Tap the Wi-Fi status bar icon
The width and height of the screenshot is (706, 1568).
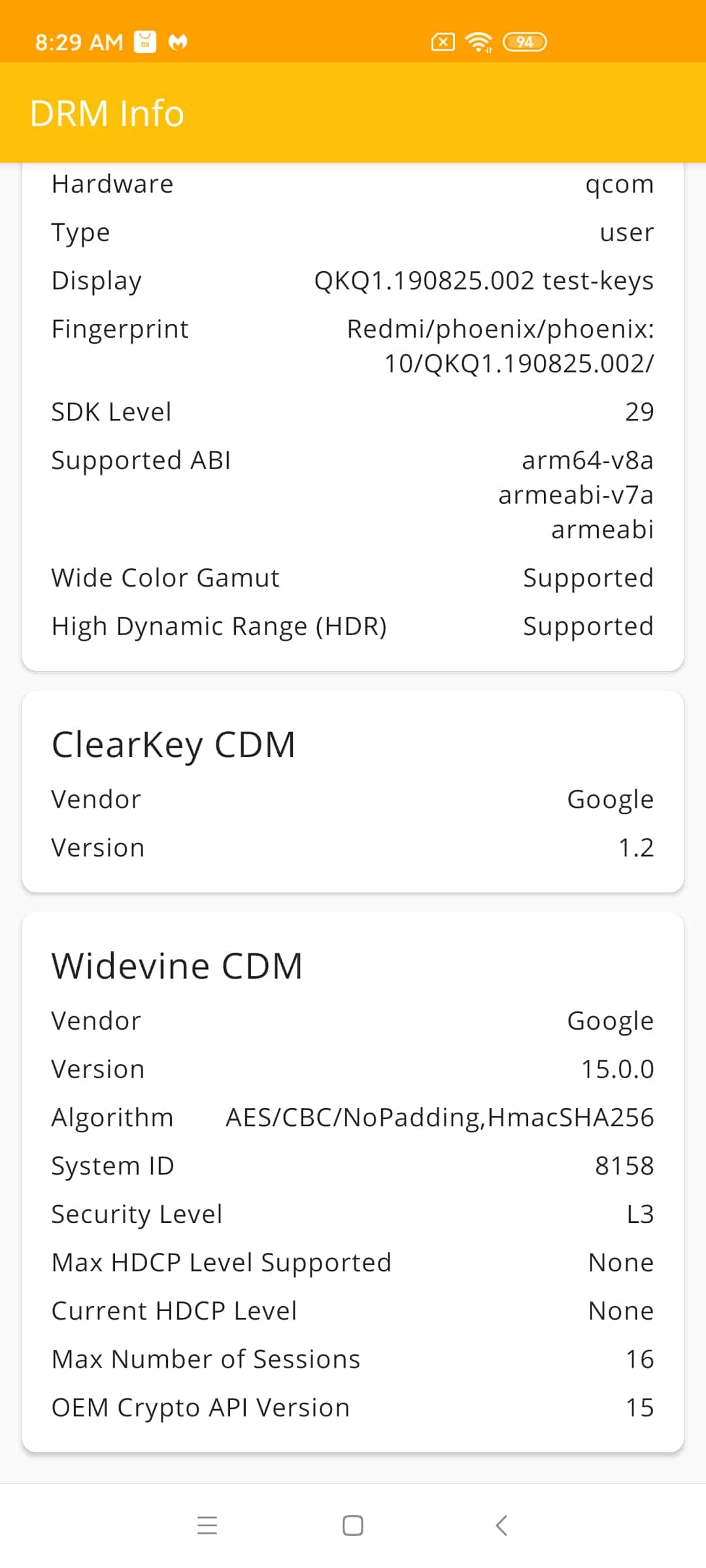point(479,42)
